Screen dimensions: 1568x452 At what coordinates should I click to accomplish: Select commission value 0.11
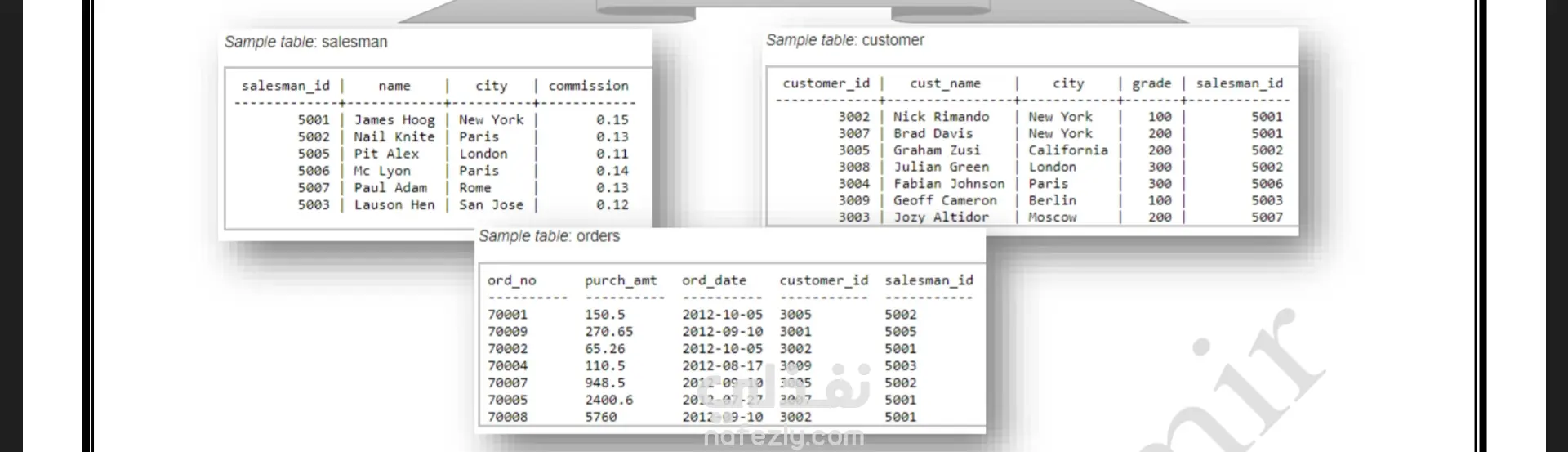(612, 154)
